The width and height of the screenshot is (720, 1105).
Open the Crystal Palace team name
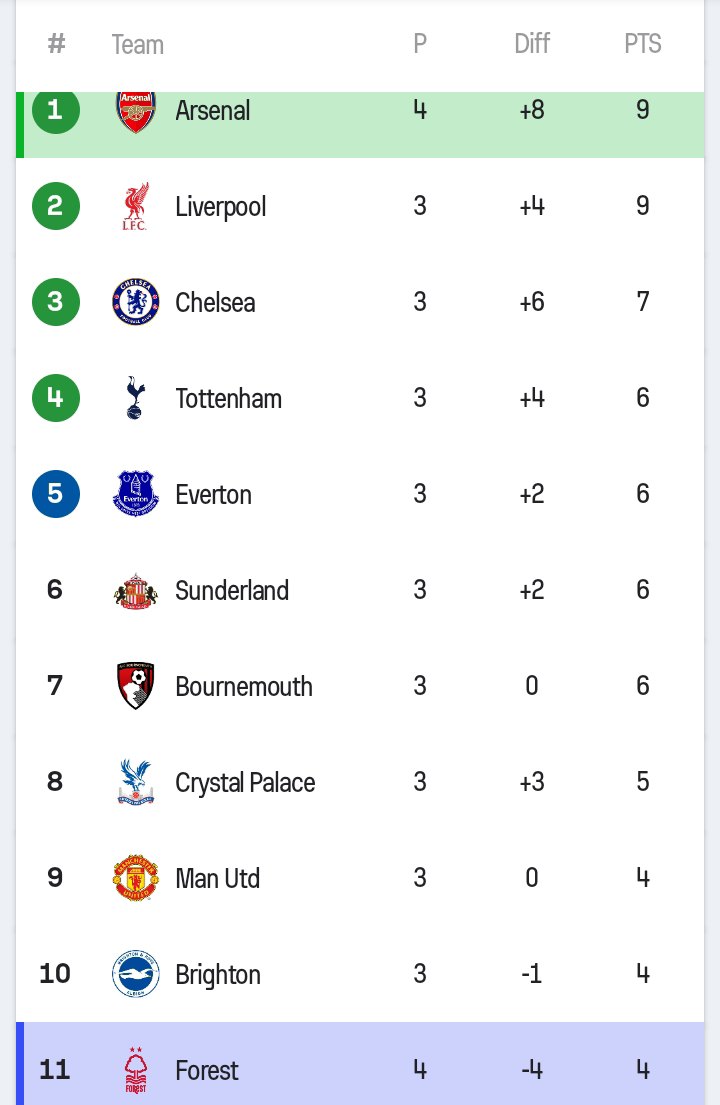pyautogui.click(x=245, y=783)
